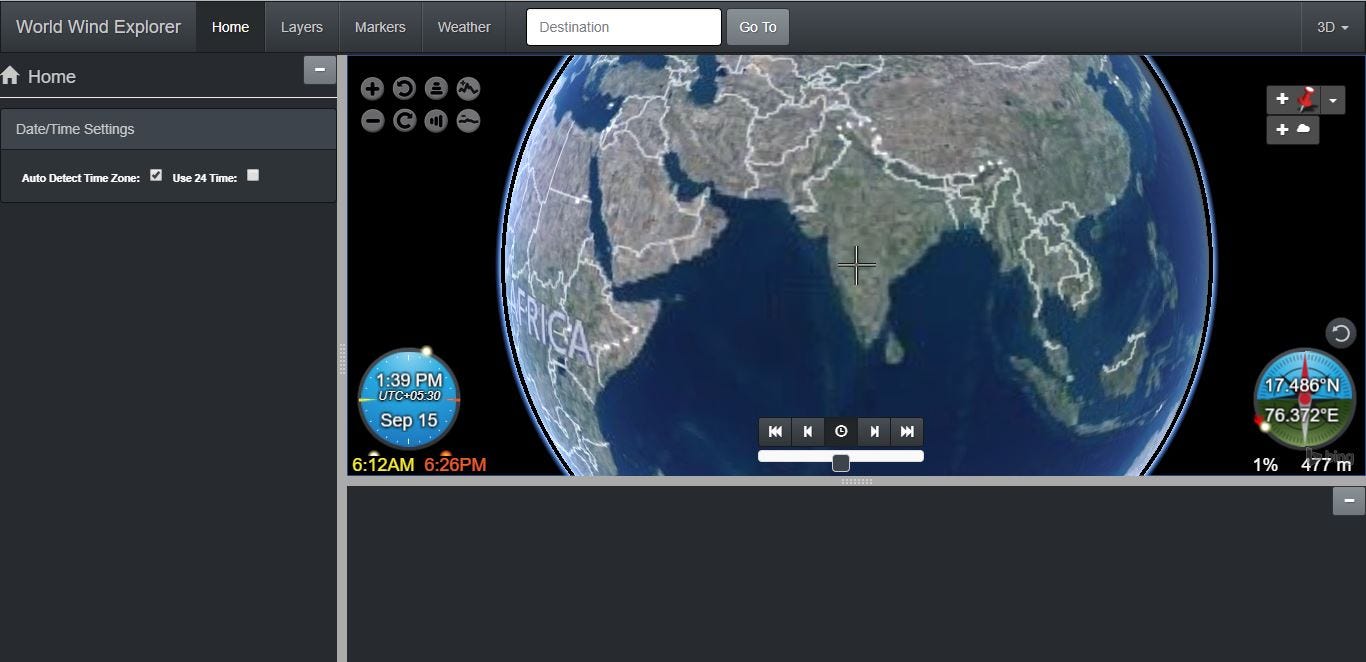Open the vertical exaggeration control
Viewport: 1366px width, 662px height.
coord(436,120)
